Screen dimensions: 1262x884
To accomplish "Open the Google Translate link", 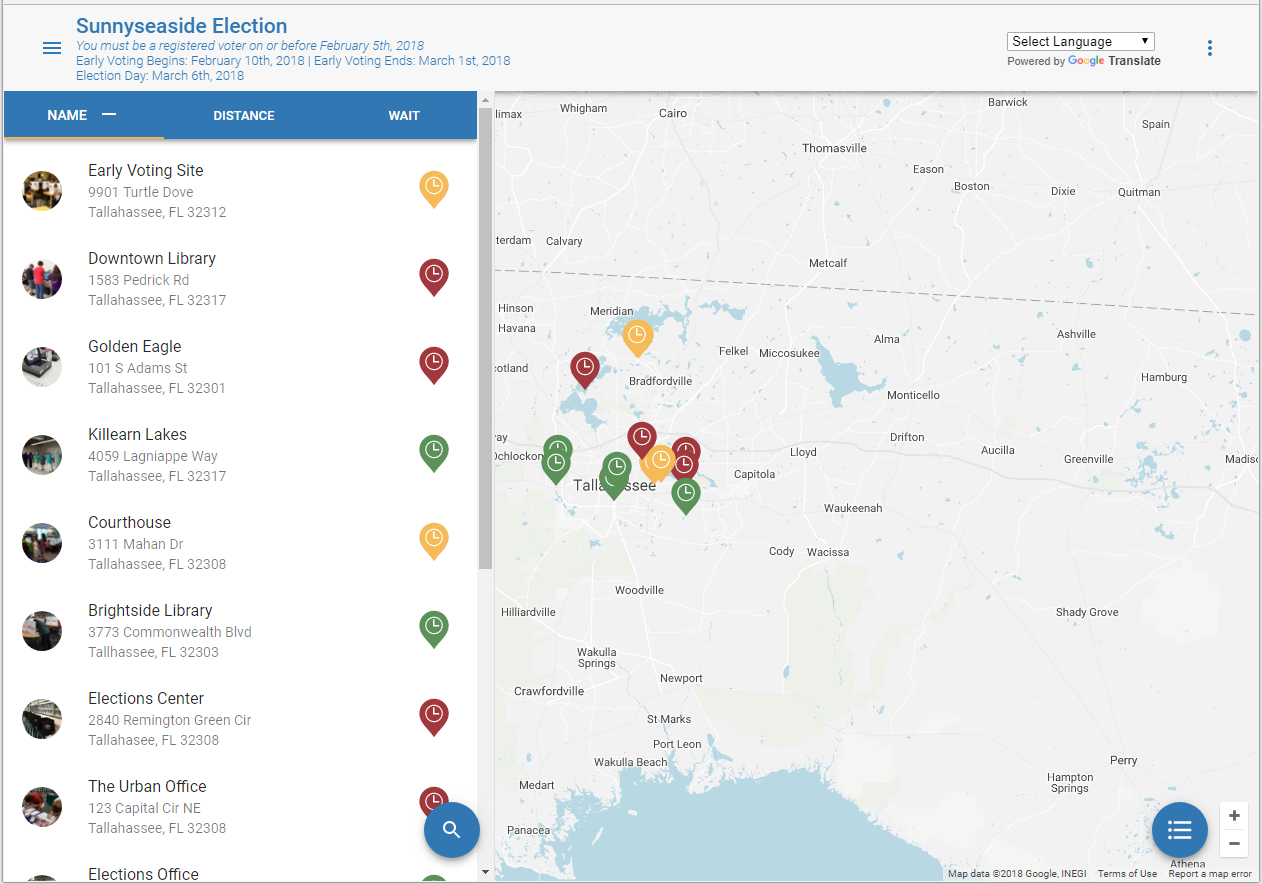I will pyautogui.click(x=1114, y=61).
